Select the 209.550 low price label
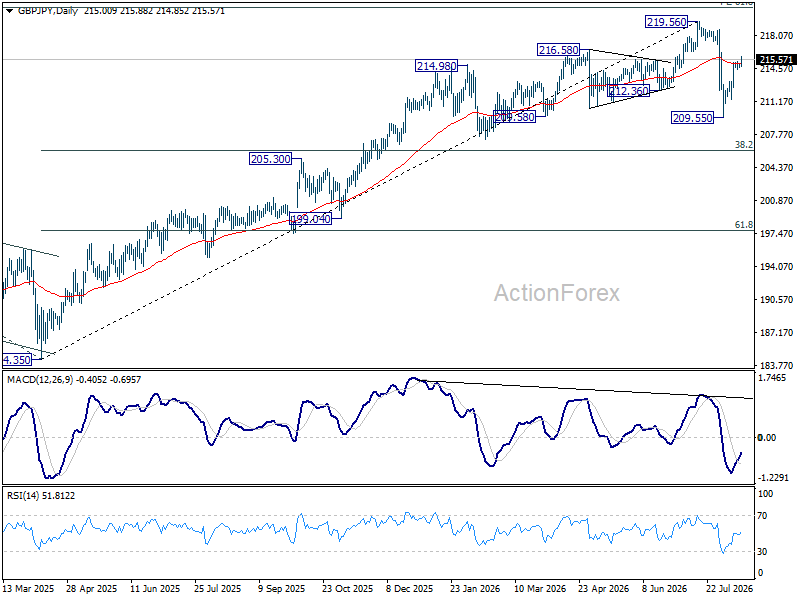 [x=692, y=118]
